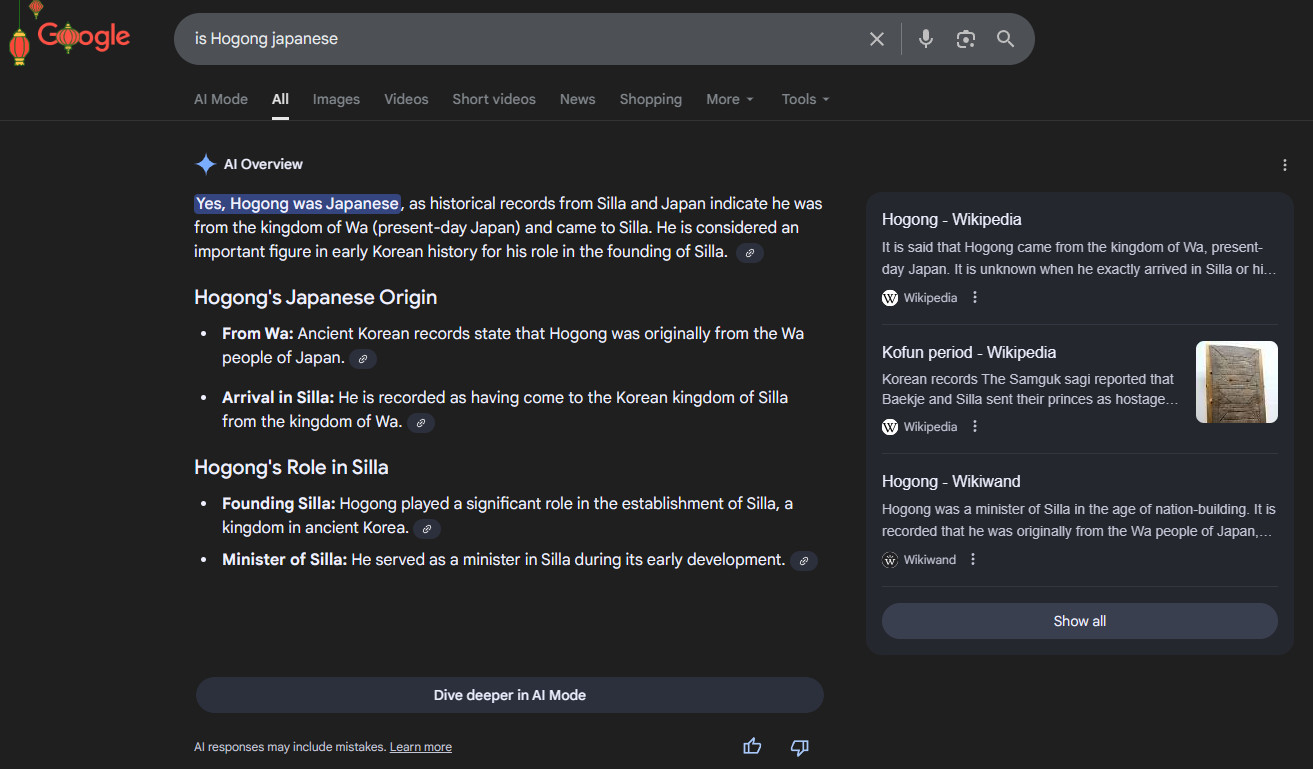The image size is (1313, 769).
Task: Click snippet 'It is said that Hogong came'
Action: pyautogui.click(x=1080, y=258)
